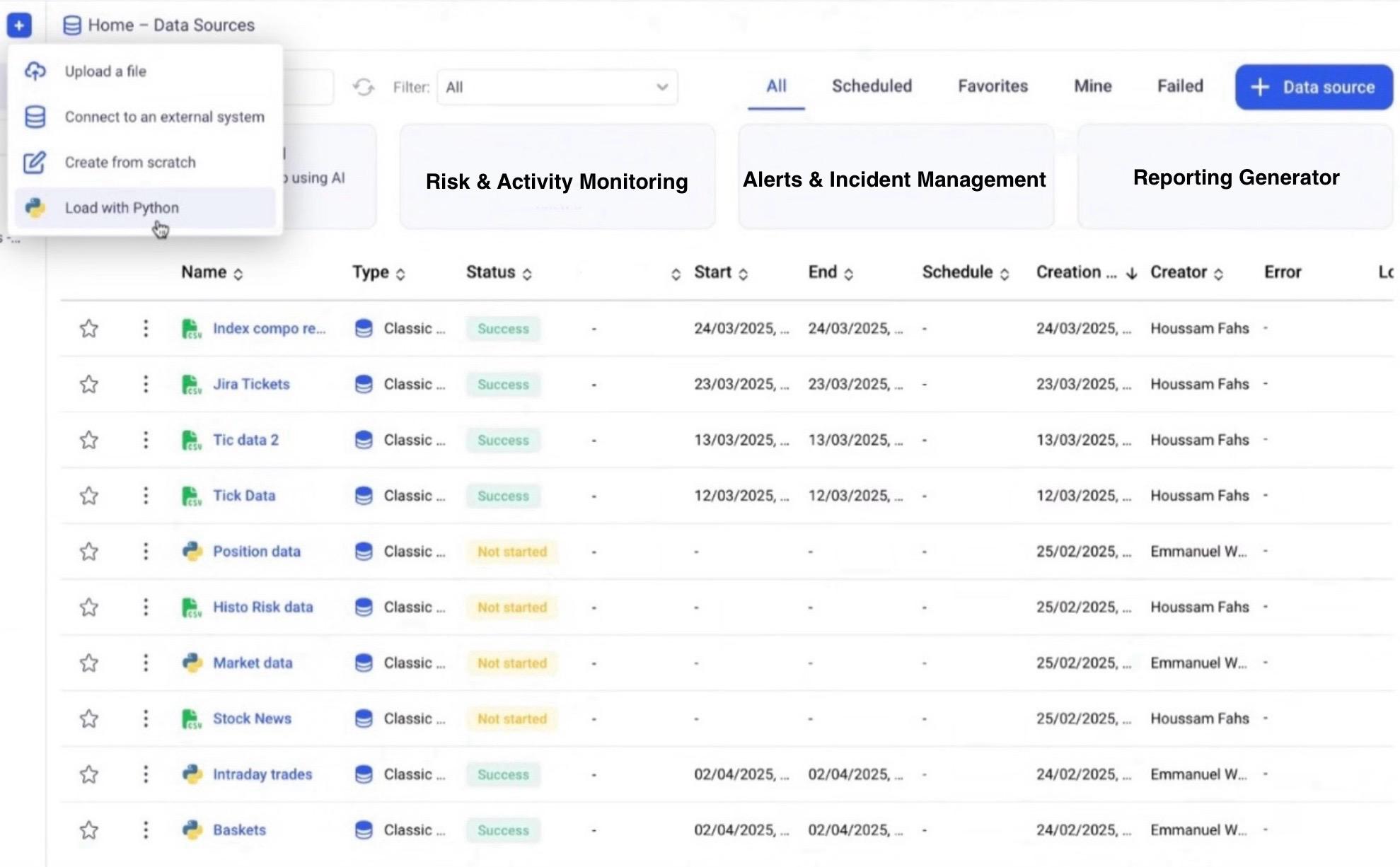1400x867 pixels.
Task: Choose Connect to an external system
Action: click(x=145, y=117)
